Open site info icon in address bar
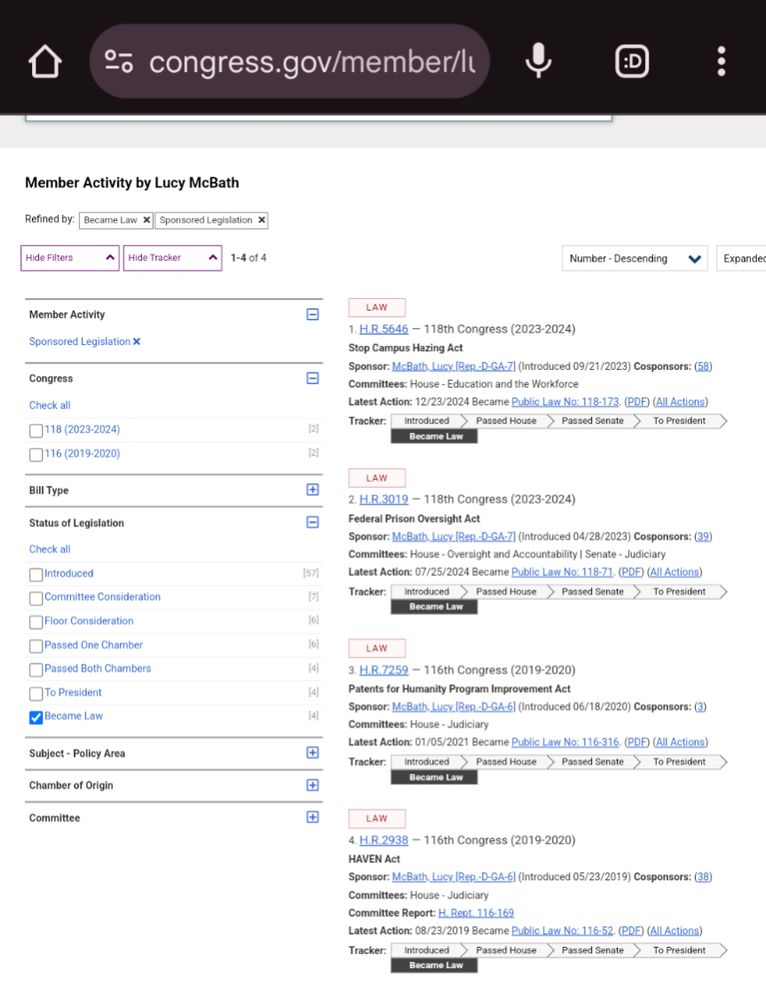This screenshot has width=766, height=1000. coord(119,62)
